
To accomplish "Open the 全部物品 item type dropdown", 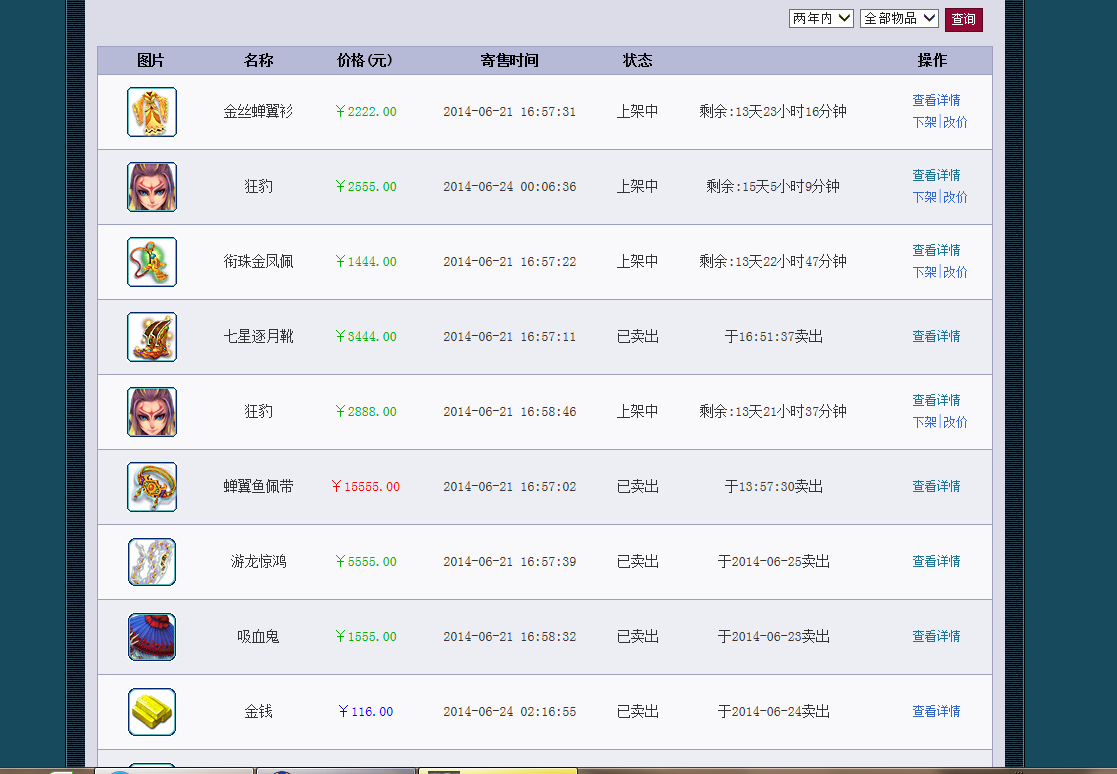I will pyautogui.click(x=899, y=19).
